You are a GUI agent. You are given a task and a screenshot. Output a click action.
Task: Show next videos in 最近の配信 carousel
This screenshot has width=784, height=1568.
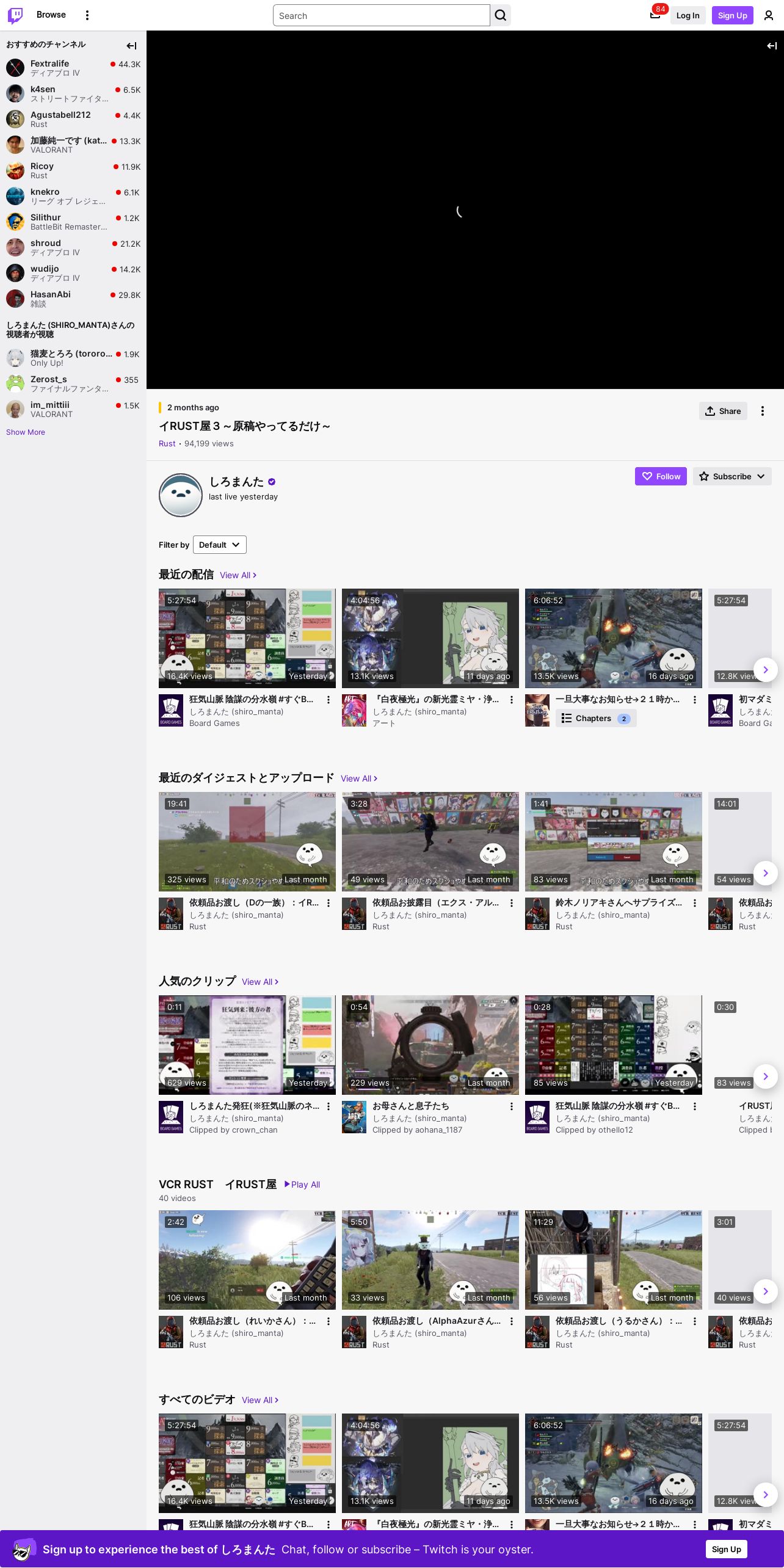coord(766,670)
